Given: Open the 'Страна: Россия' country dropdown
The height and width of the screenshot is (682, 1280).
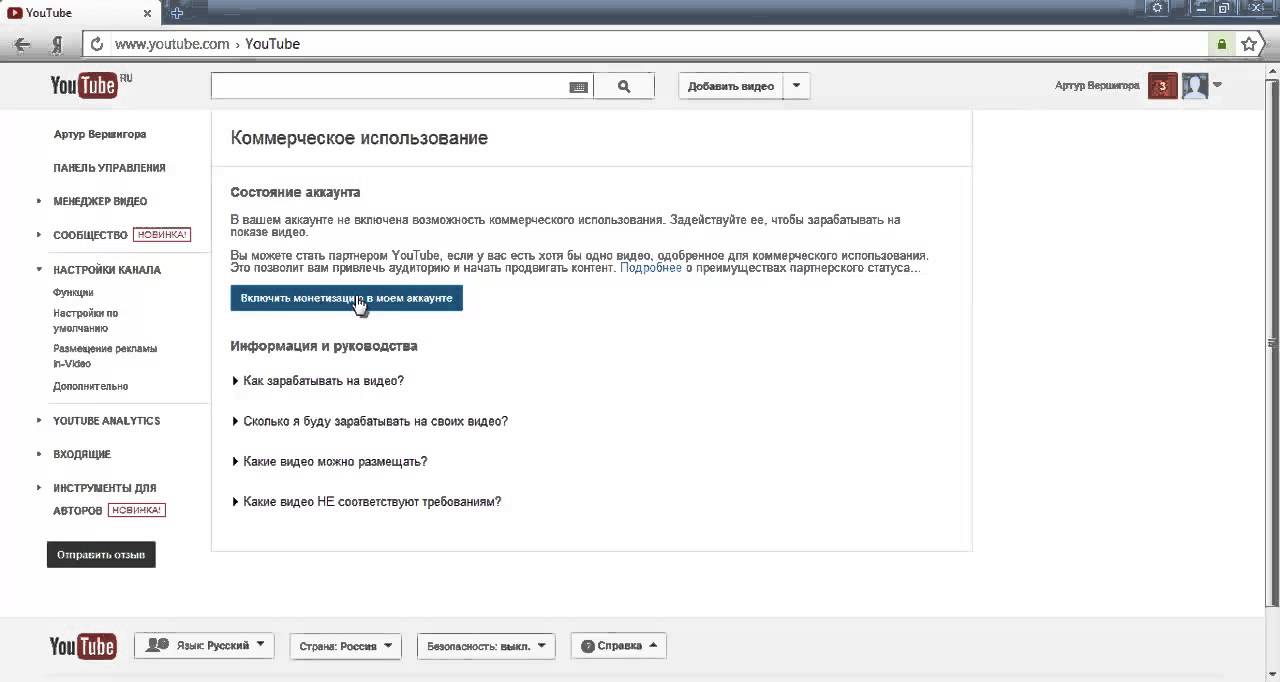Looking at the screenshot, I should click(345, 646).
